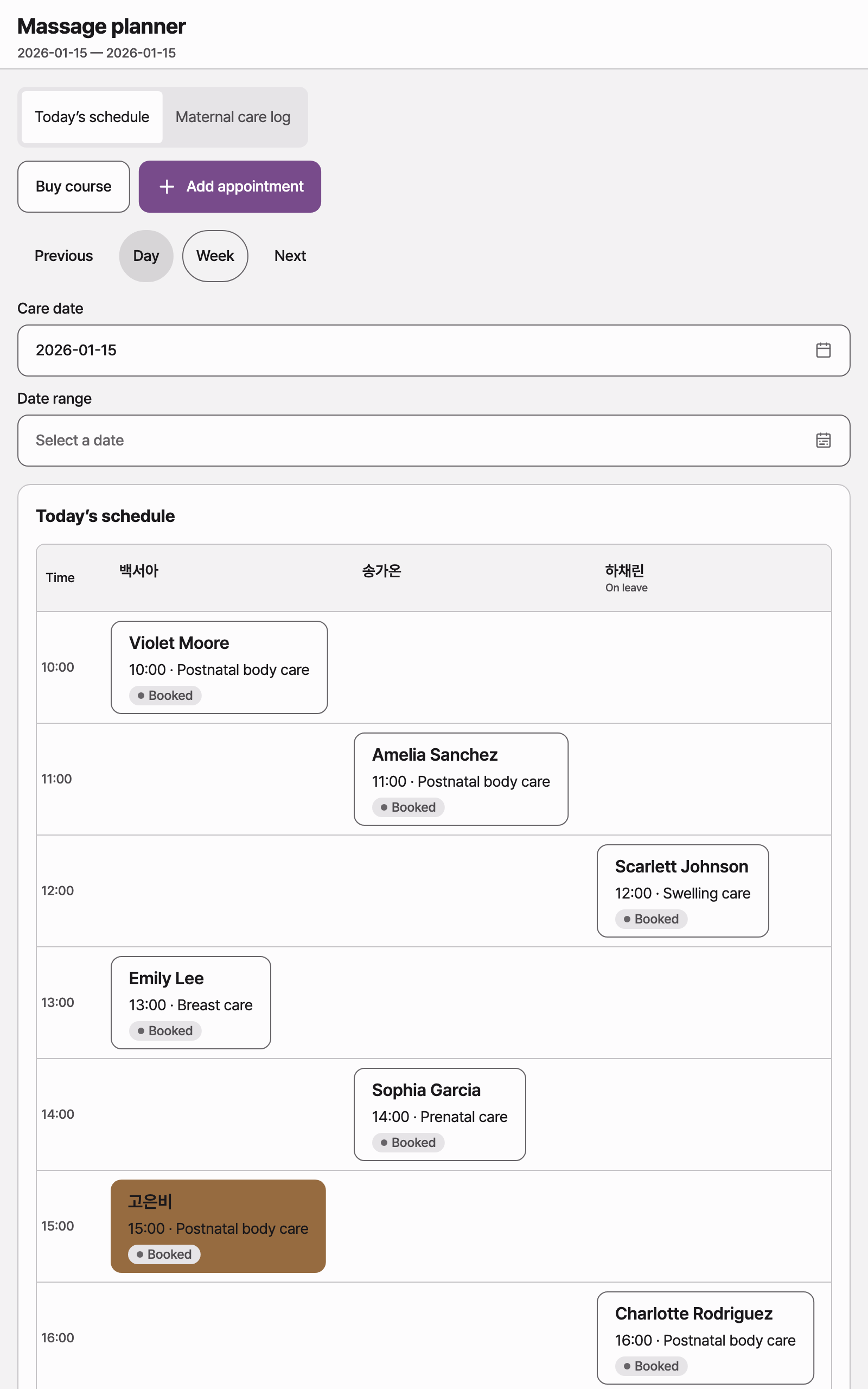Click the plus icon on Add appointment
Screen dimensions: 868x1389
point(167,187)
